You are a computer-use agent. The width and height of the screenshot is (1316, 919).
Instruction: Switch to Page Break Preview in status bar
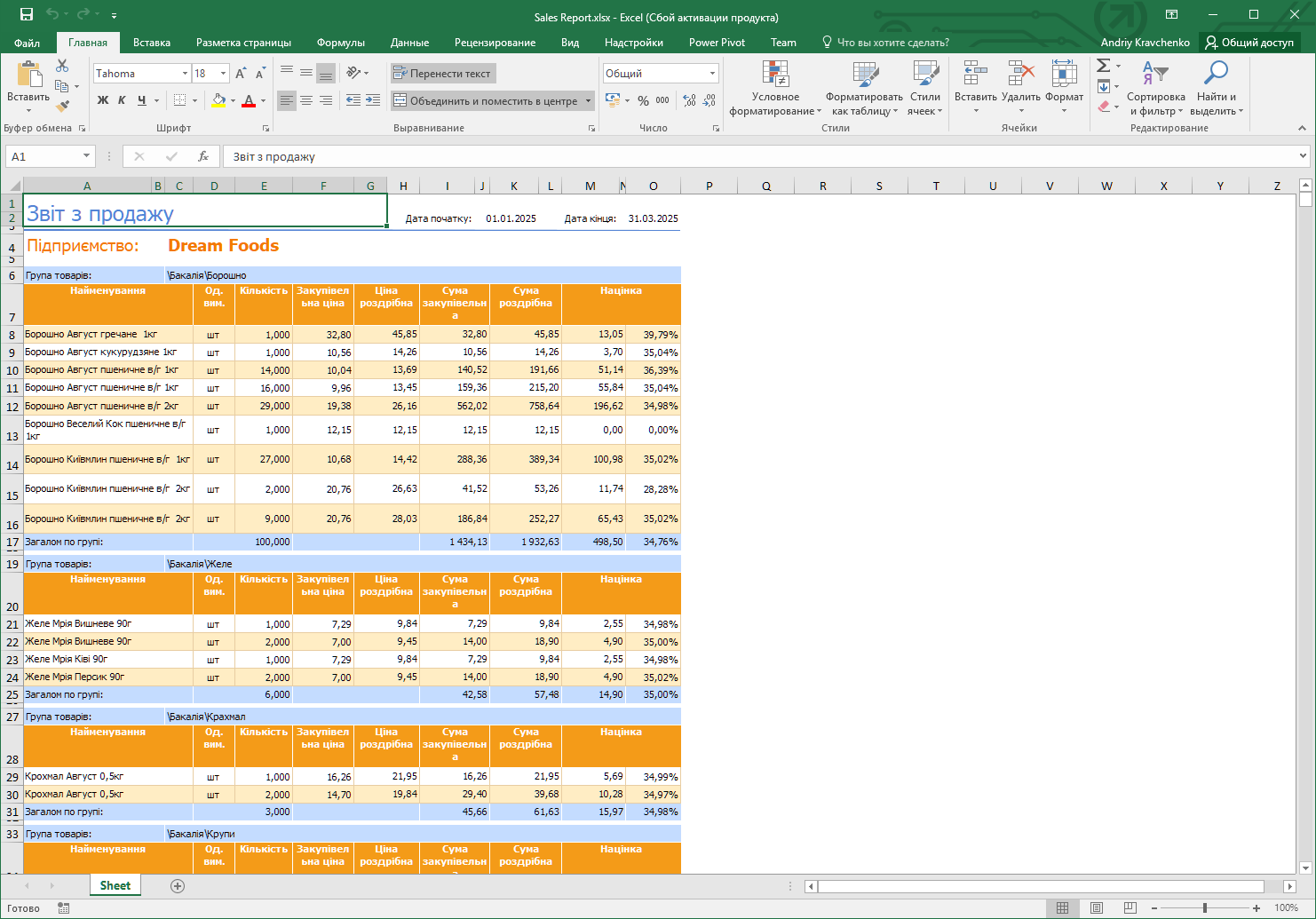tap(1130, 908)
